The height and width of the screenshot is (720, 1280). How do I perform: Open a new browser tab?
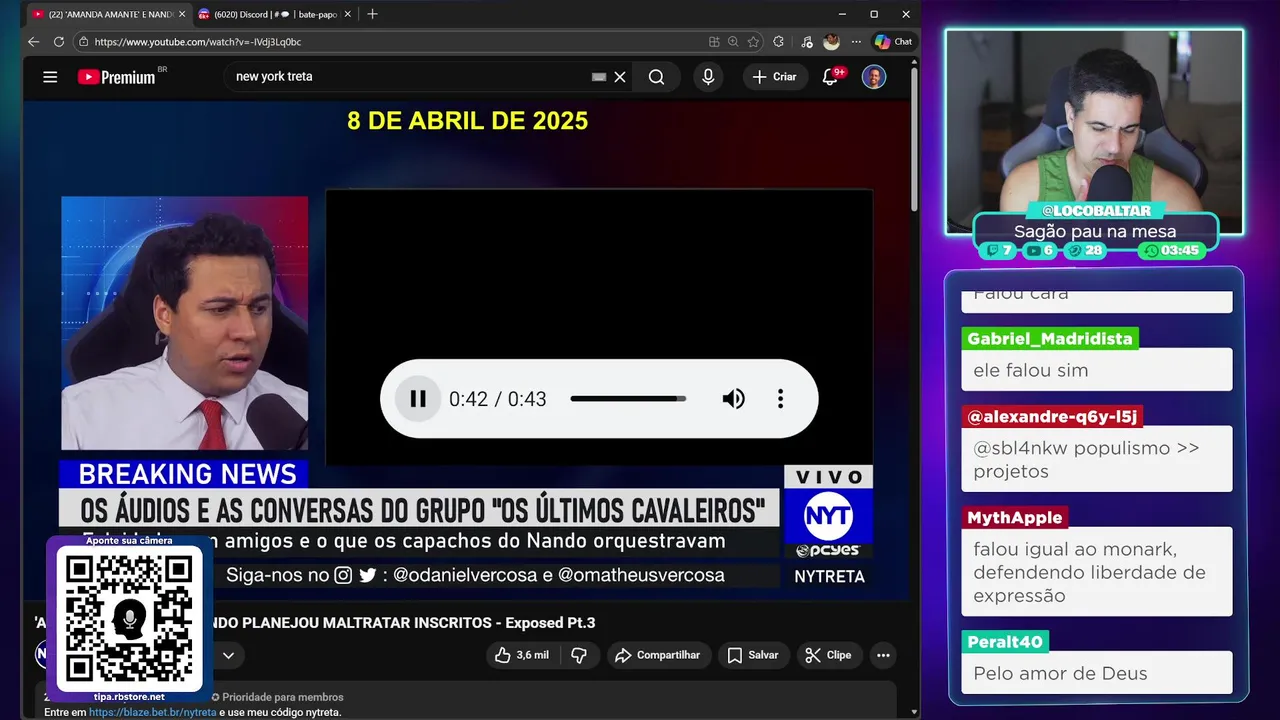(372, 14)
